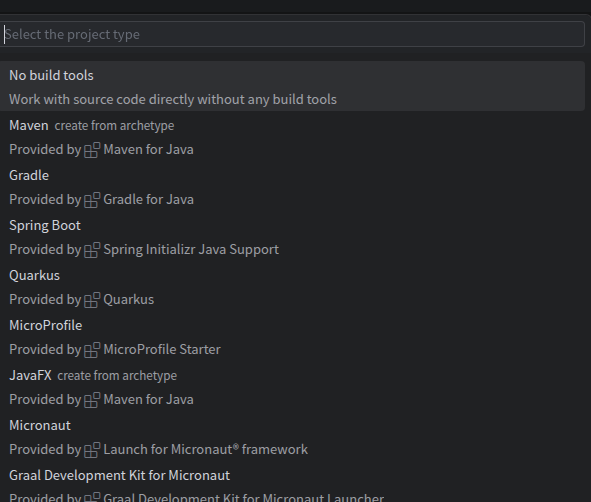Click the extension icon beside Graal Development Kit Launcher

(x=92, y=497)
